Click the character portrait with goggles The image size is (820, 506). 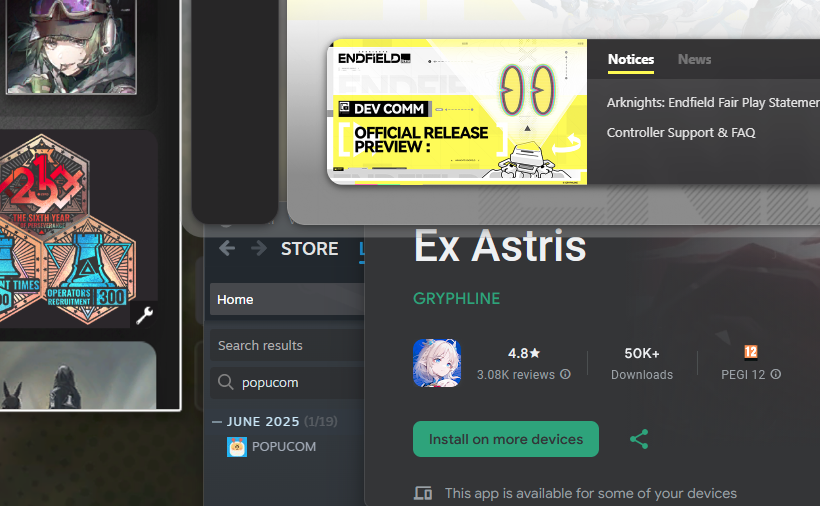click(71, 46)
